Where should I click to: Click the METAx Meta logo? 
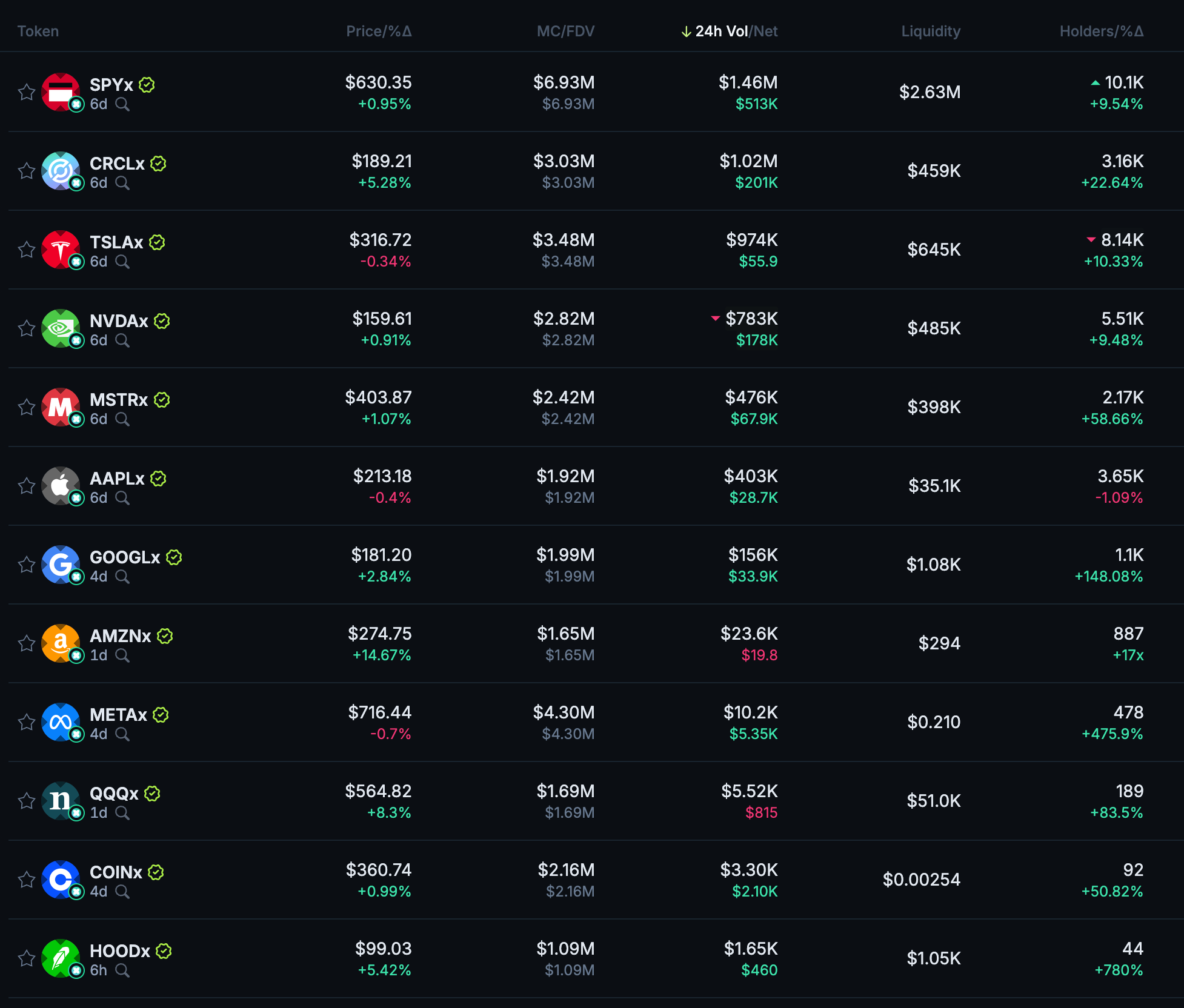click(61, 722)
